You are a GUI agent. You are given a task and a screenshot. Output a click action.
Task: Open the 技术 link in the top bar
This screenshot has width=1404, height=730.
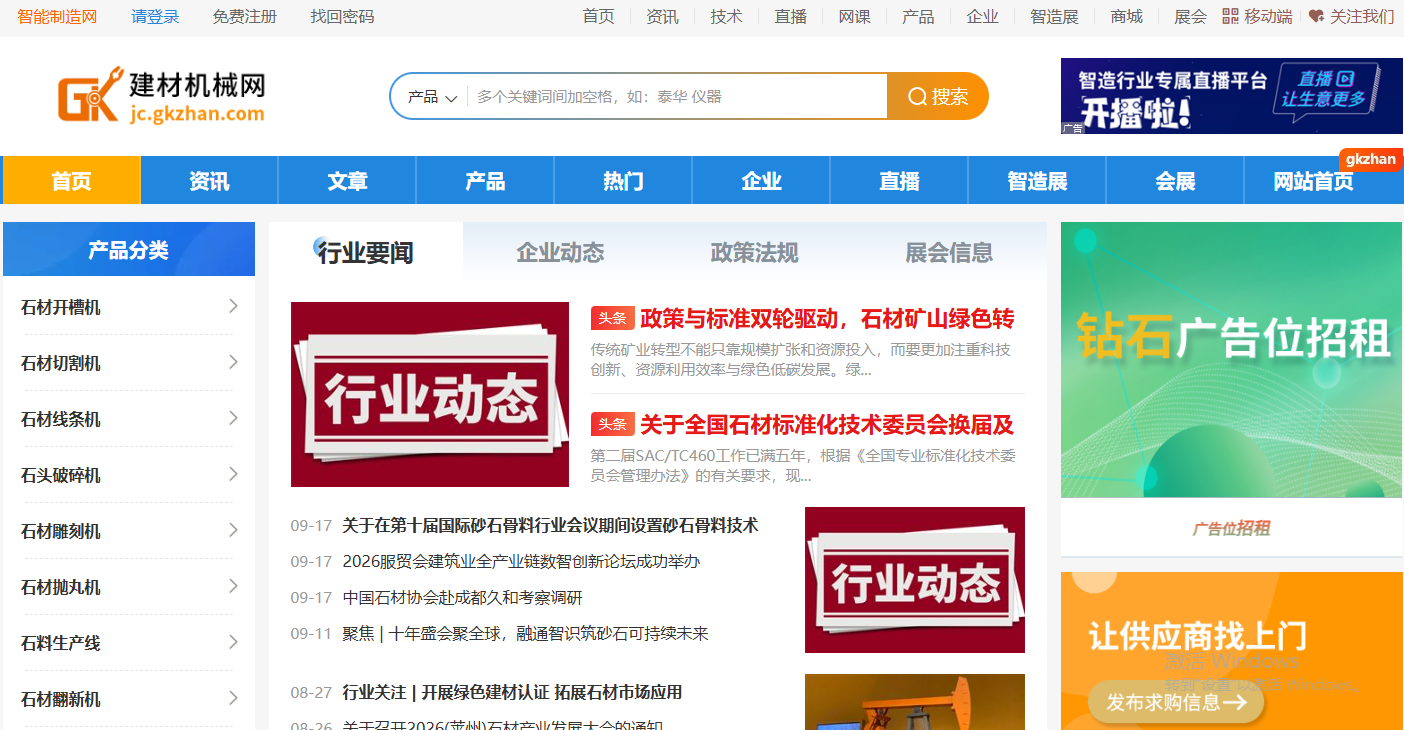click(x=726, y=16)
